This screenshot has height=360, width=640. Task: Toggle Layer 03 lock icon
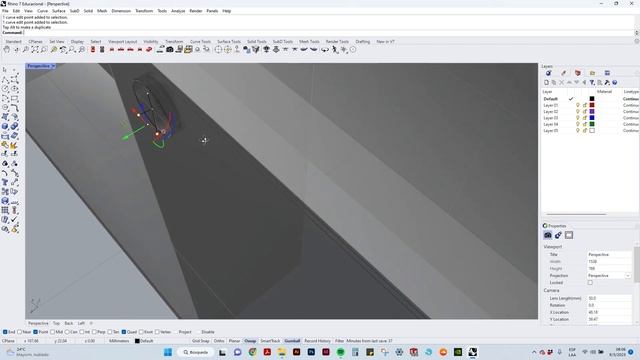coord(584,118)
